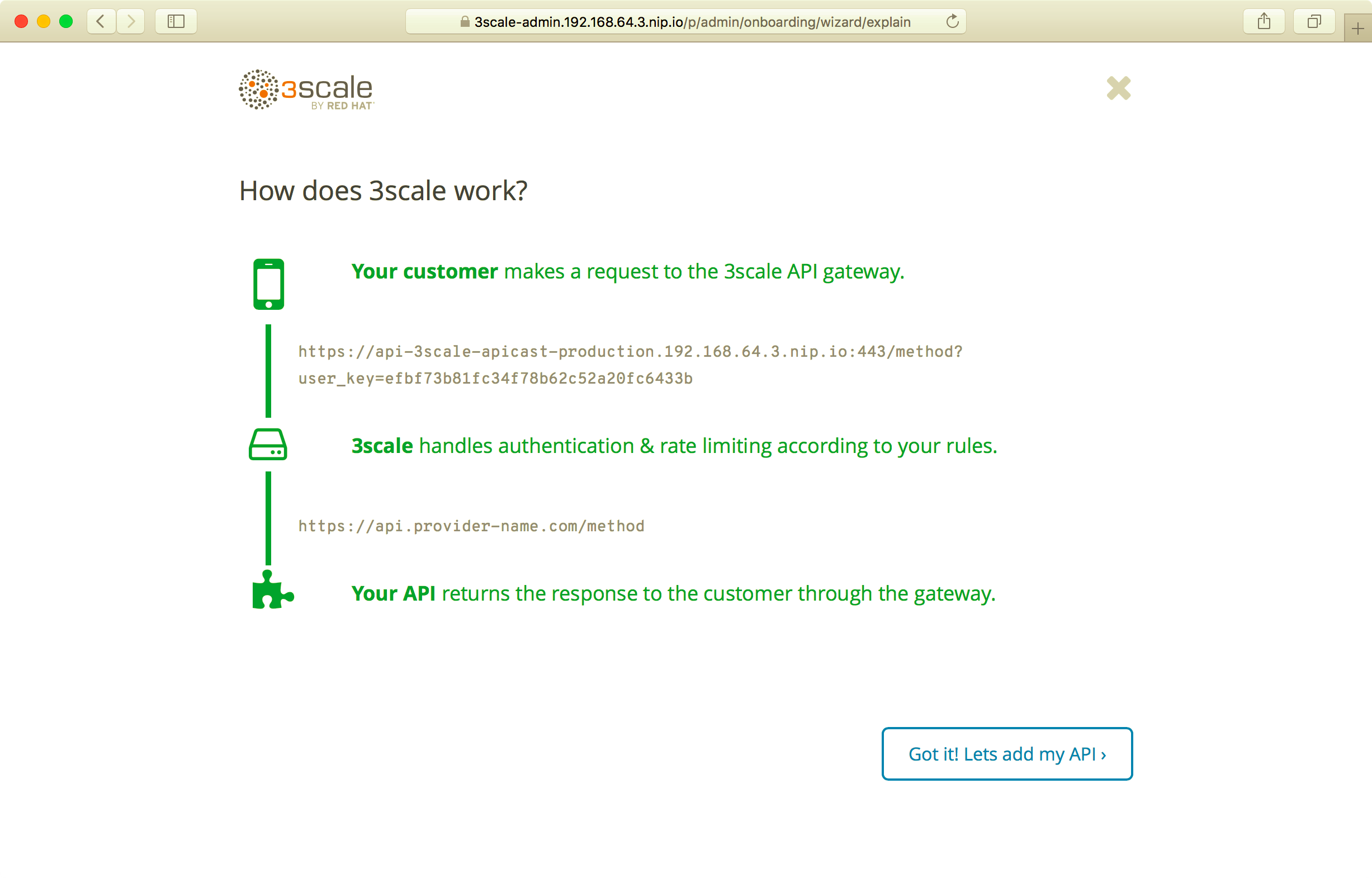Viewport: 1372px width, 878px height.
Task: Toggle the Safari sidebar button
Action: click(176, 22)
